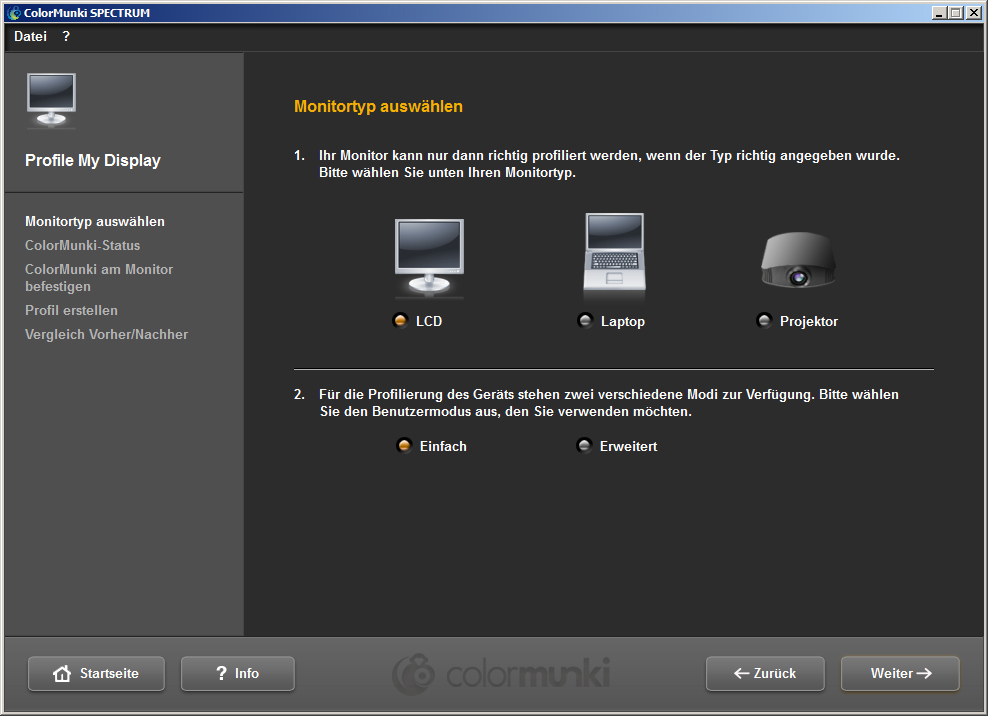Go back with Zurück
This screenshot has height=716, width=988.
click(765, 673)
